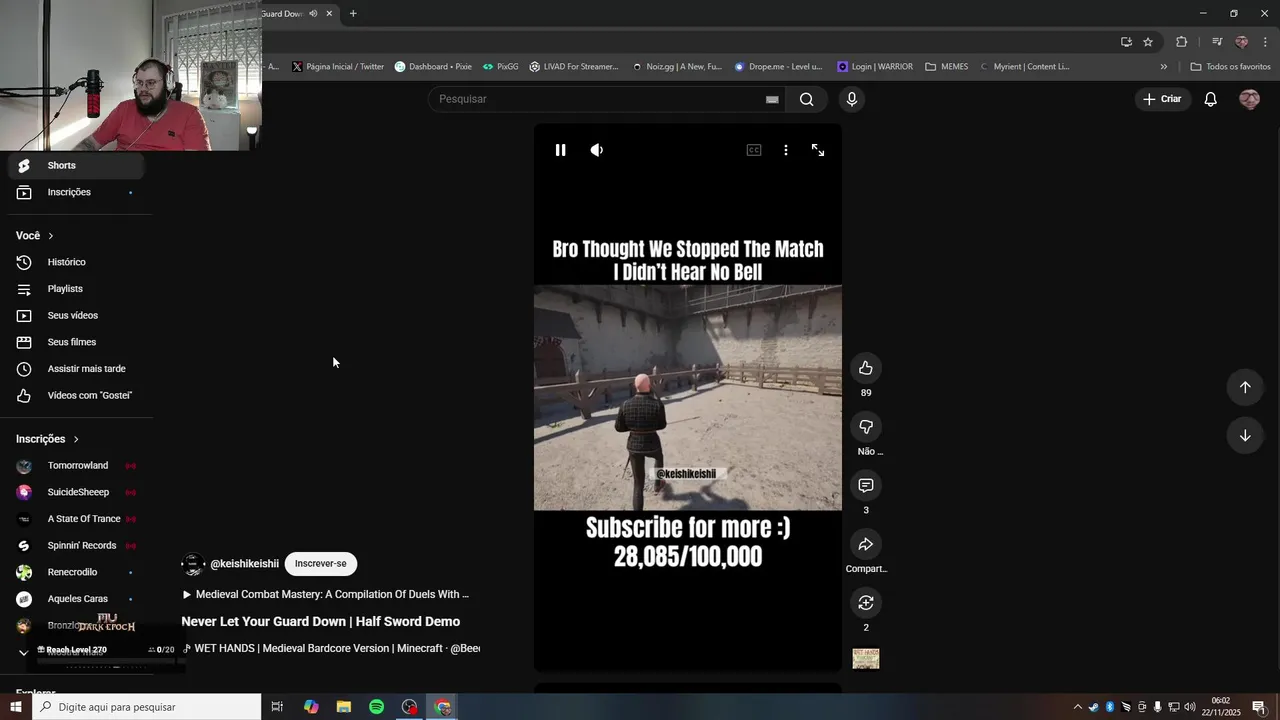Screen dimensions: 1280x720
Task: Show hidden system tray icons
Action: (x=1077, y=707)
